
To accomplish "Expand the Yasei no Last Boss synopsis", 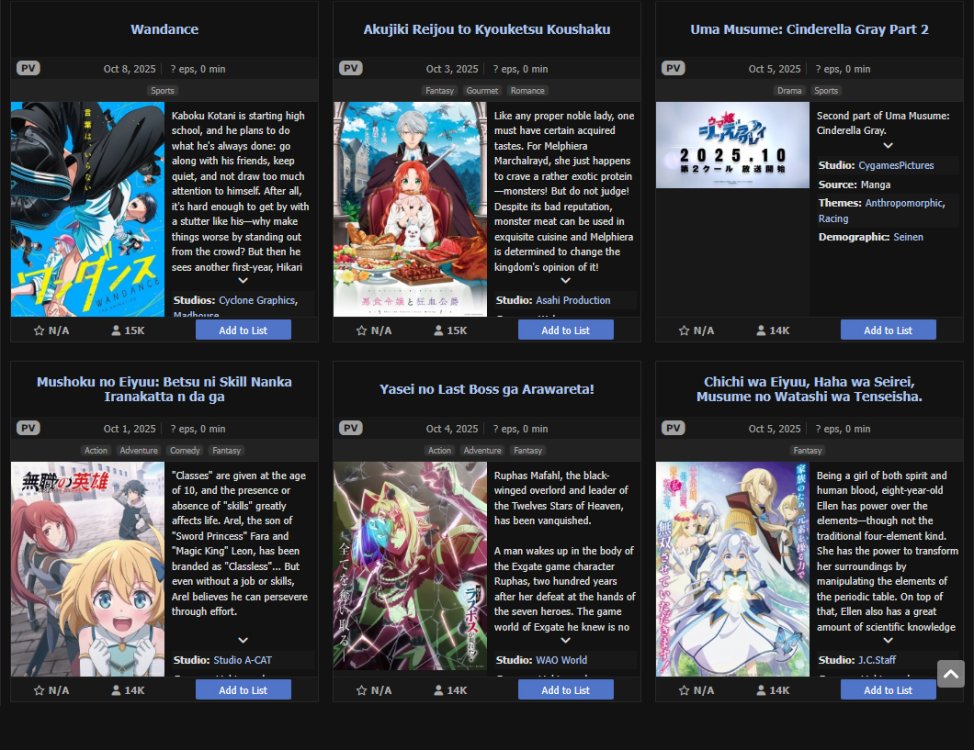I will point(565,641).
